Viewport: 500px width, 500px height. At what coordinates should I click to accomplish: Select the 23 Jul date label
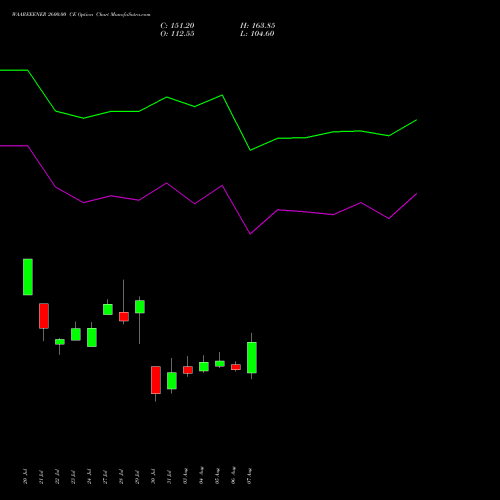click(73, 477)
